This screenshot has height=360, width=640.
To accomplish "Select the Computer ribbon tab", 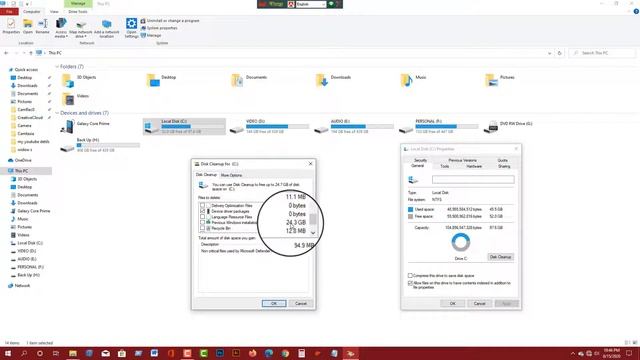I will pos(31,11).
